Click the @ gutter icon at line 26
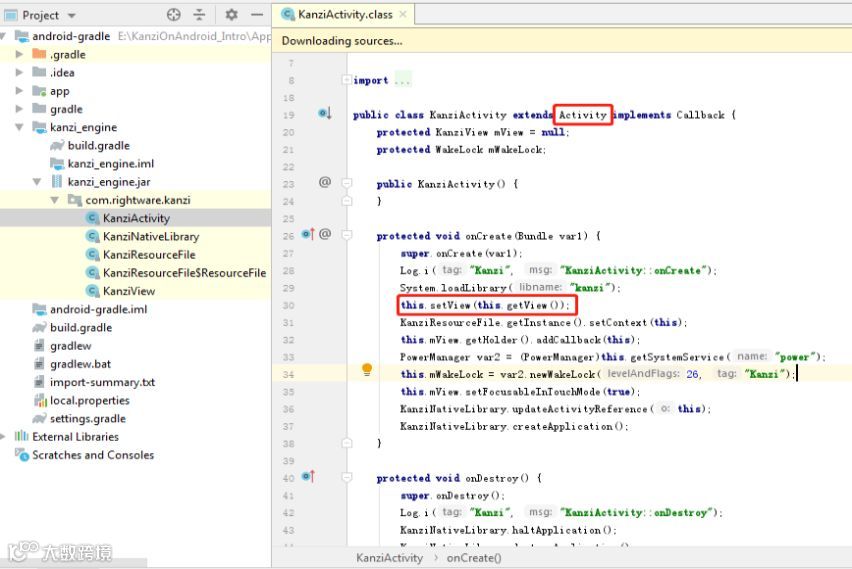This screenshot has height=569, width=852. [325, 234]
